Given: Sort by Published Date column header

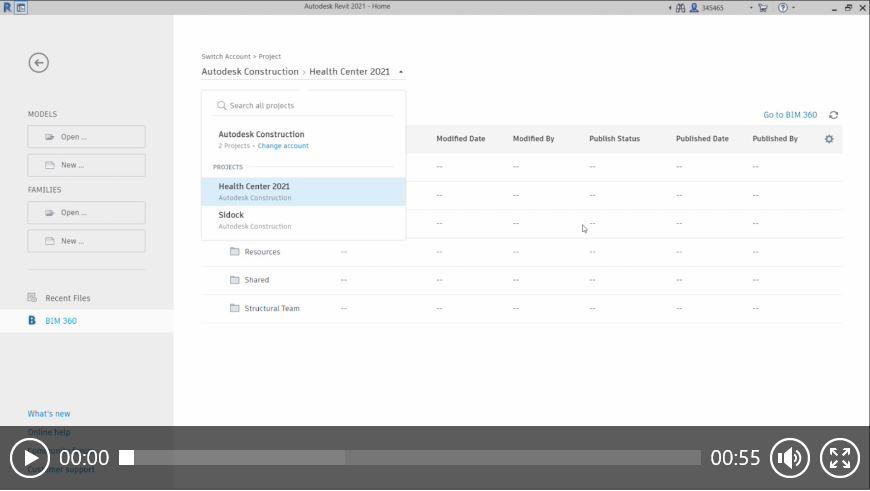Looking at the screenshot, I should point(702,139).
